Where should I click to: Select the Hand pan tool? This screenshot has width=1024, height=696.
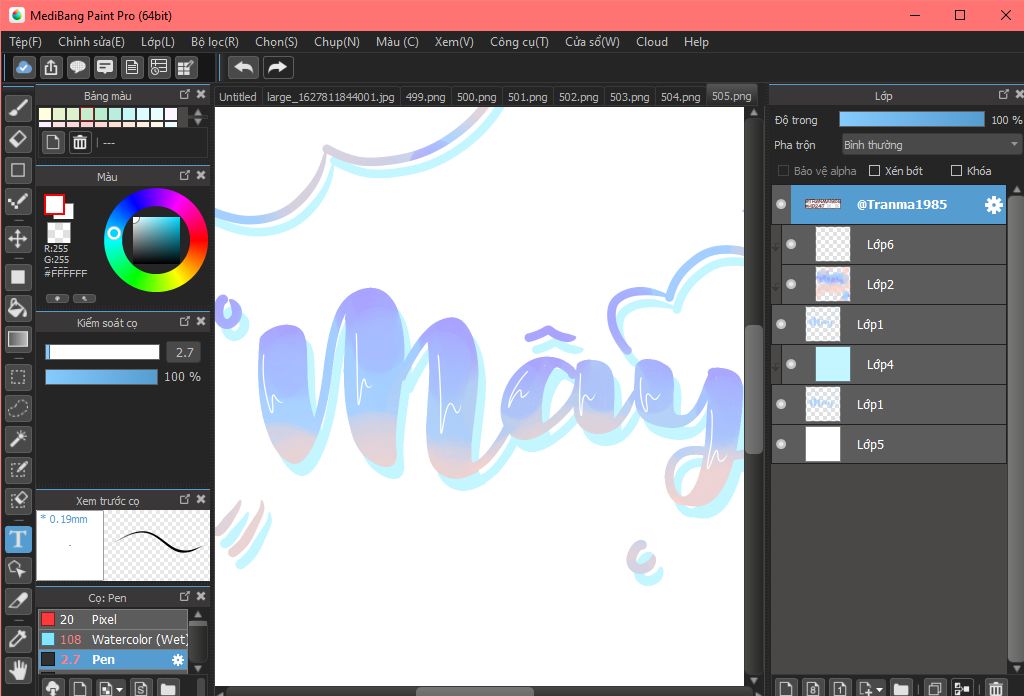point(18,670)
